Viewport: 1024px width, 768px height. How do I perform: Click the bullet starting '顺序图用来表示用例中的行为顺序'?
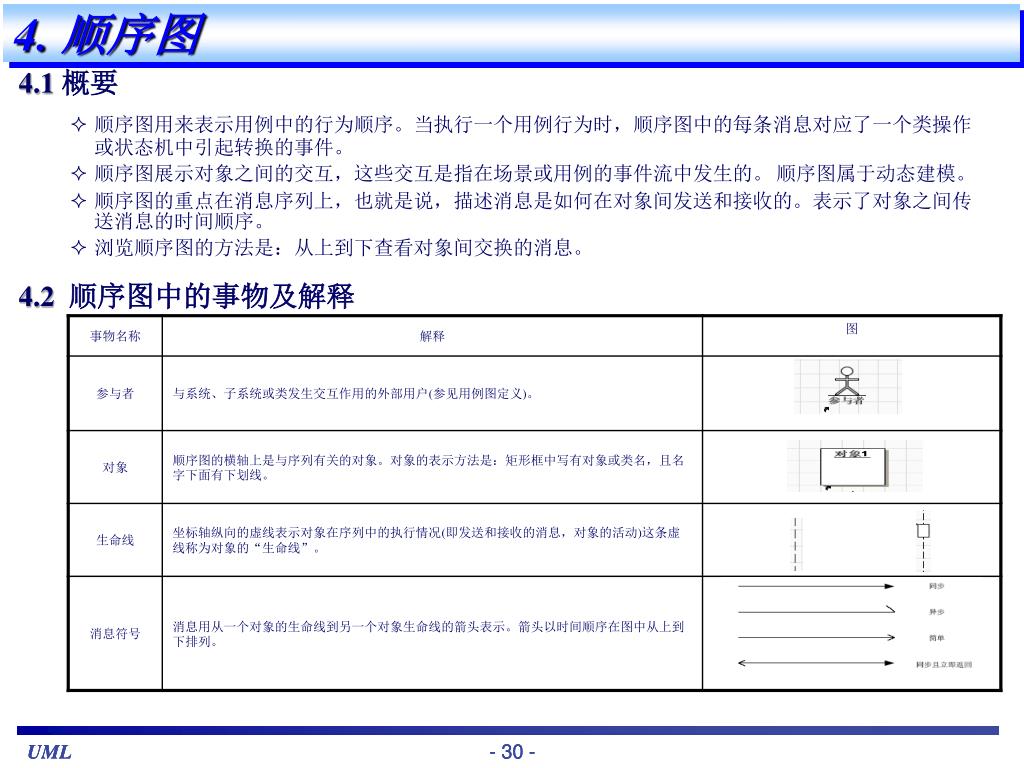532,135
